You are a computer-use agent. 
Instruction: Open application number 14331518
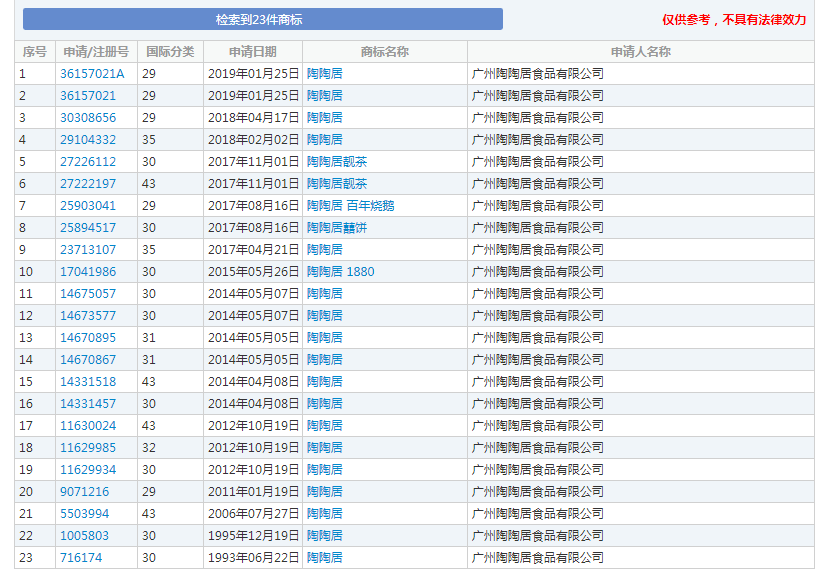(88, 382)
